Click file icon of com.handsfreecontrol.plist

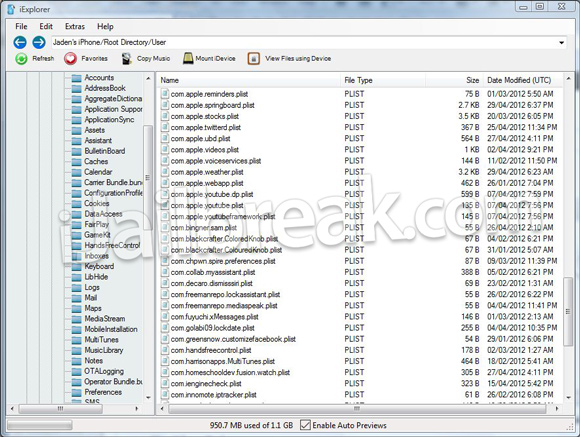pos(165,350)
